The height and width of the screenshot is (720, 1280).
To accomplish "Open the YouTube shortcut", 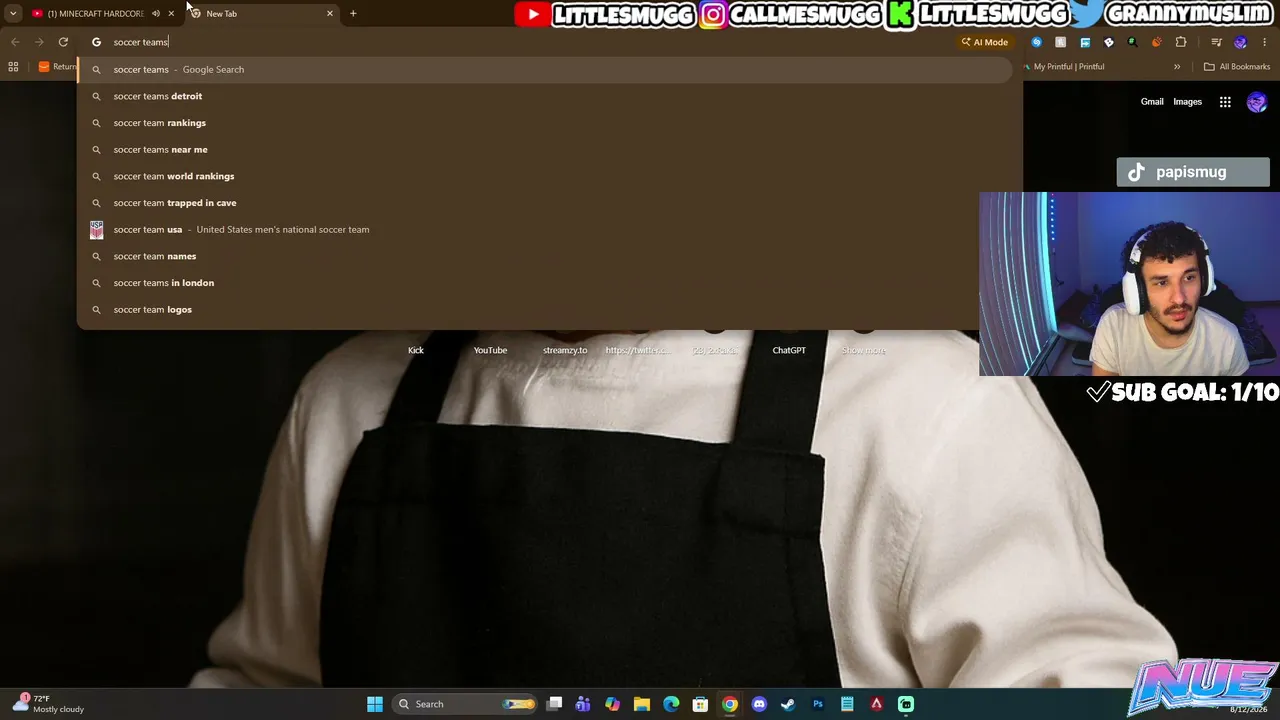I will (490, 350).
